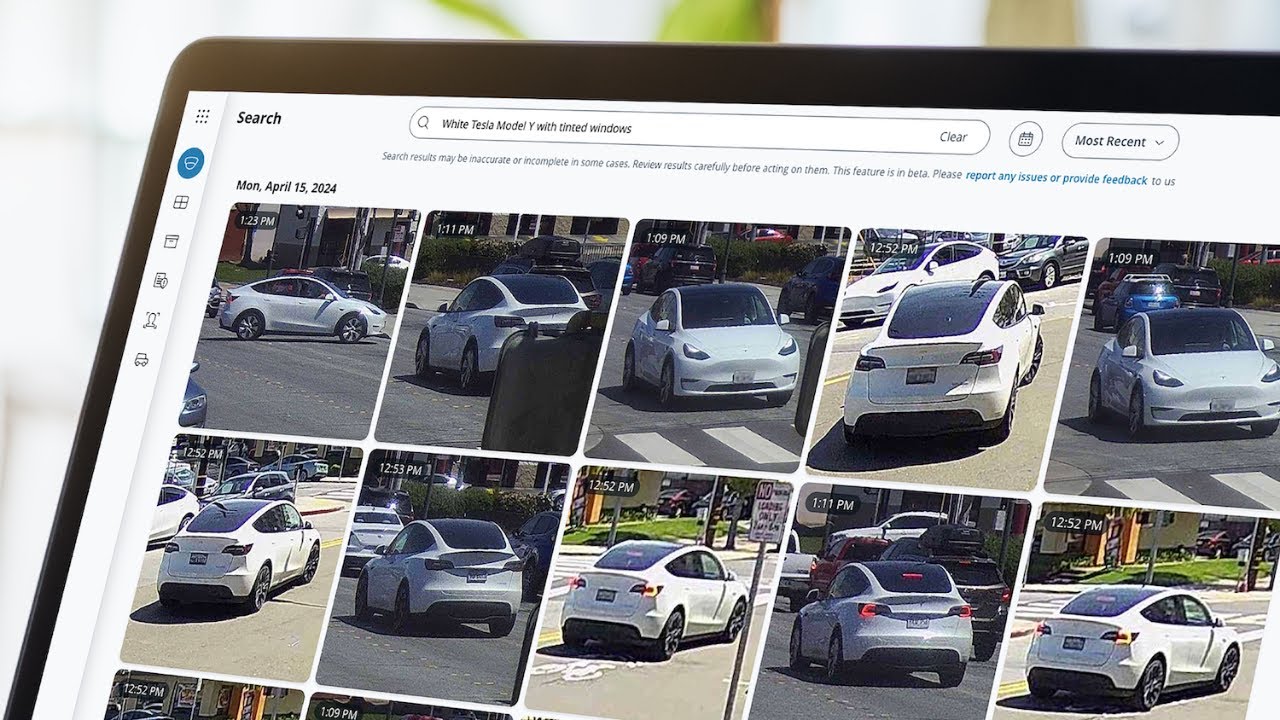
Task: Open the grid layout view sidebar icon
Action: 181,203
